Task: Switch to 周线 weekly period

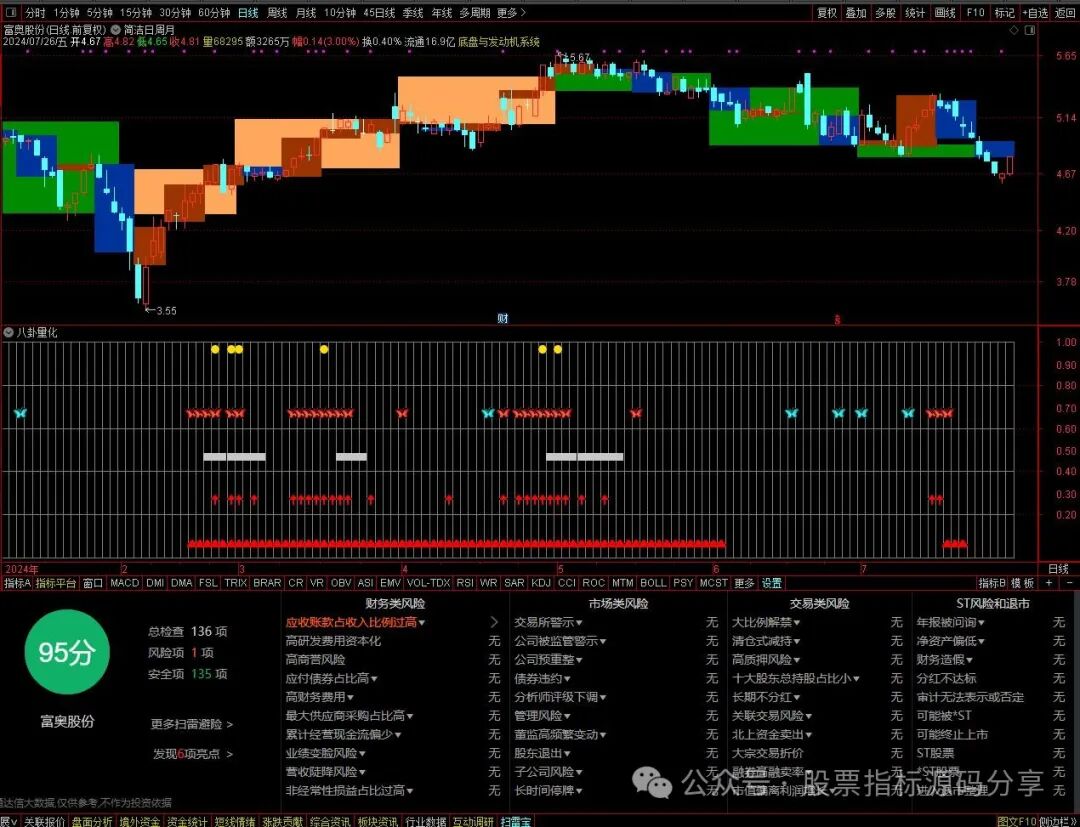Action: (x=277, y=13)
